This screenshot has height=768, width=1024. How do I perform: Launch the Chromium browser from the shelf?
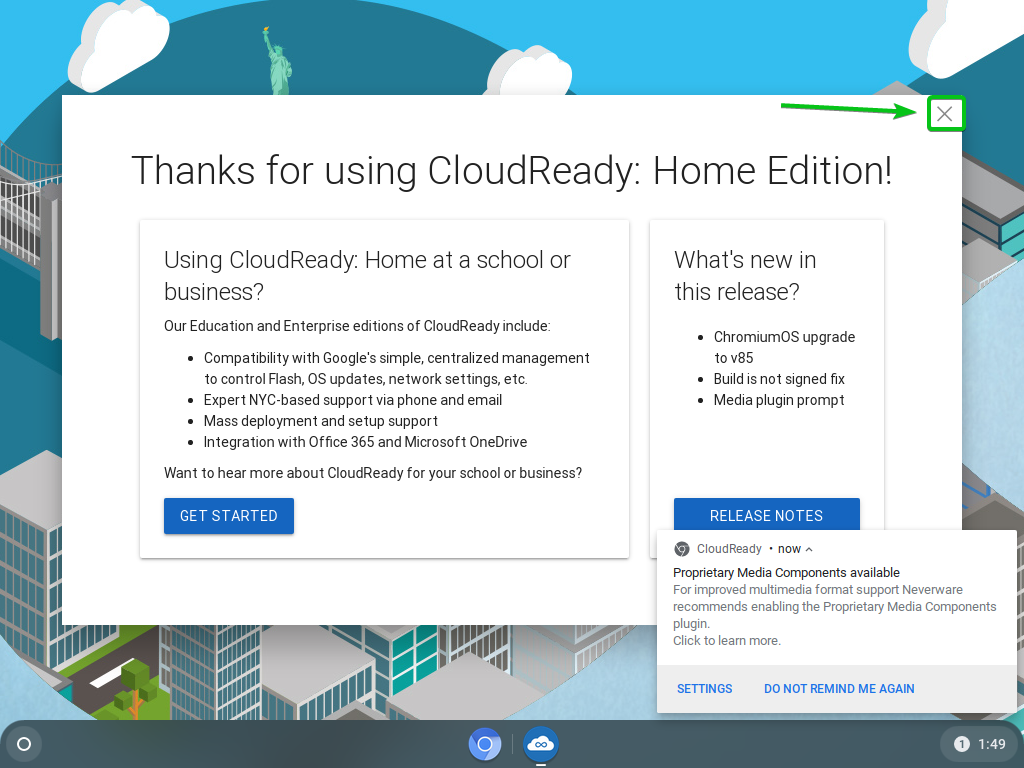point(485,744)
